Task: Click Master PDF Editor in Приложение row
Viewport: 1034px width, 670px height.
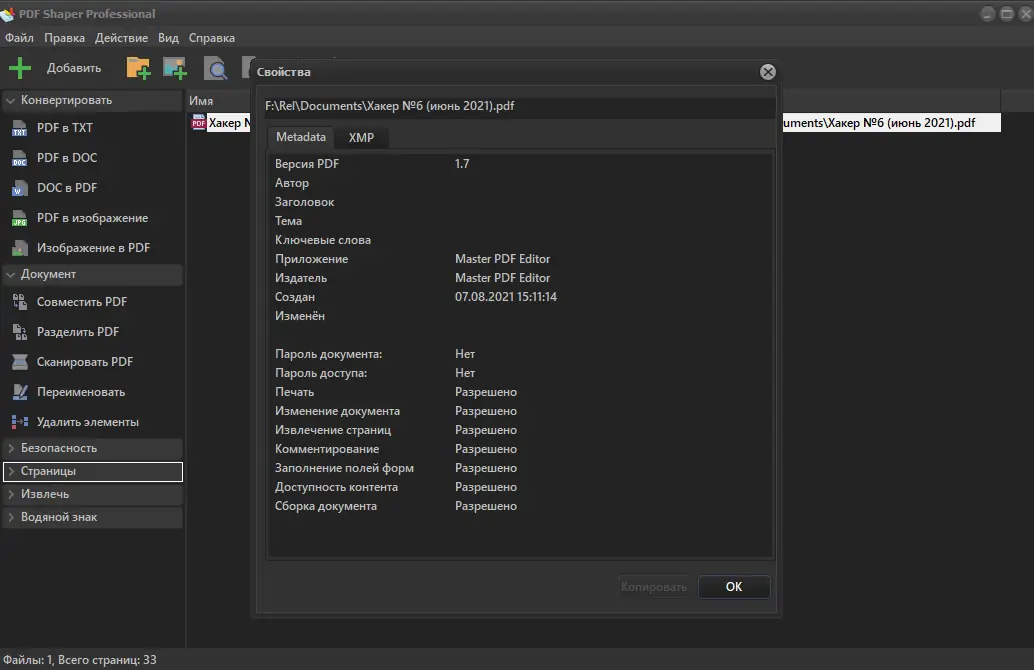Action: point(502,259)
